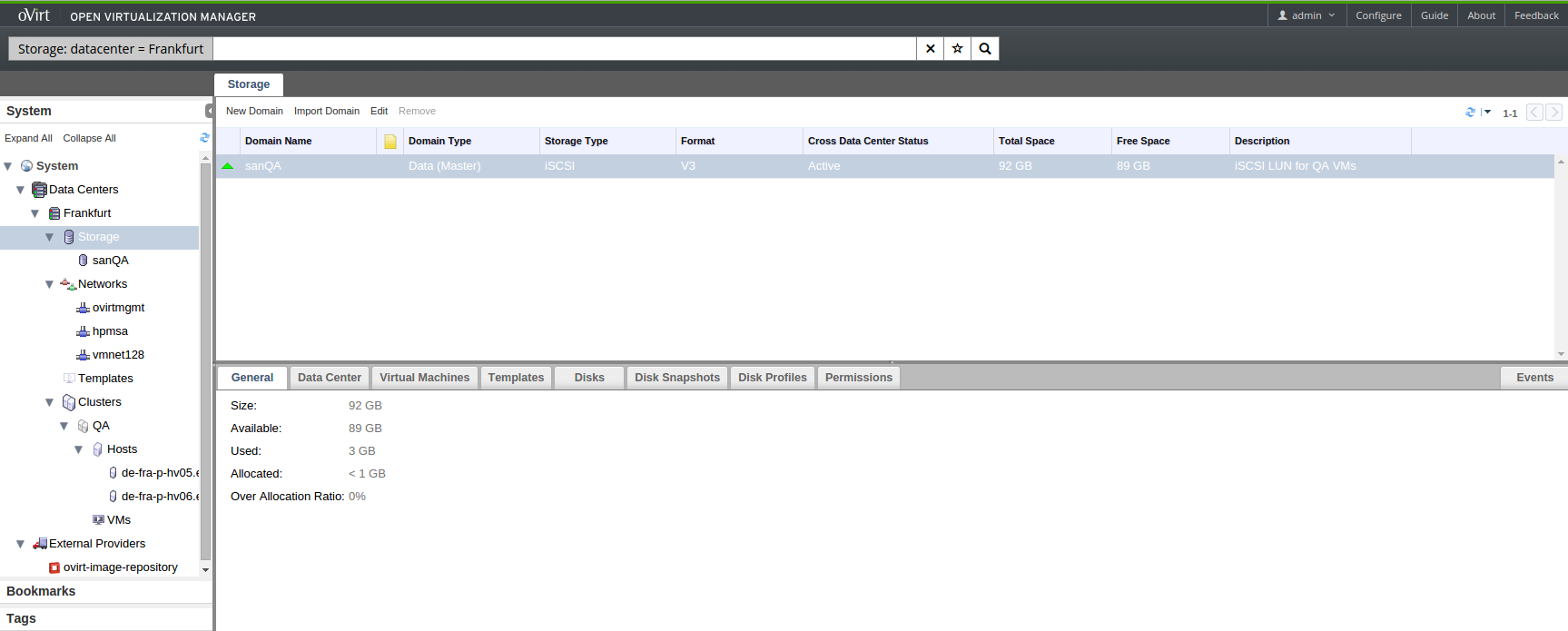Screen dimensions: 1568x631
Task: Open the Disk Snapshots tab
Action: [676, 378]
